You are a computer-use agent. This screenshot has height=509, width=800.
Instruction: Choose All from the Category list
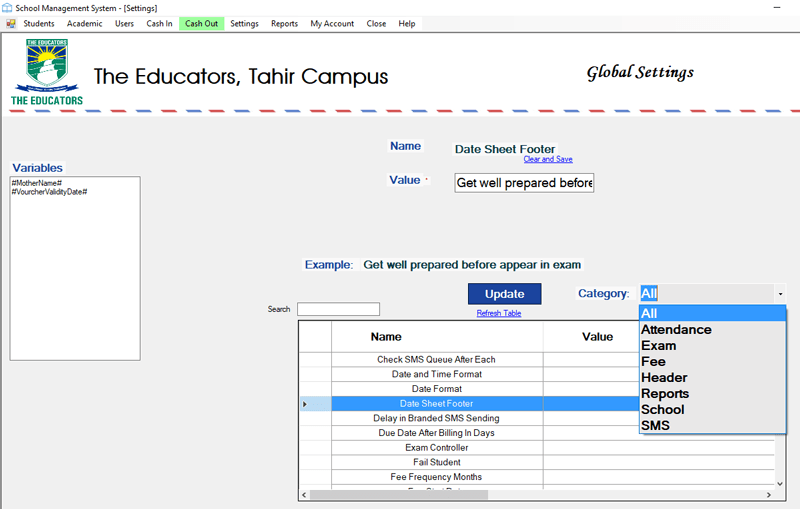tap(712, 313)
